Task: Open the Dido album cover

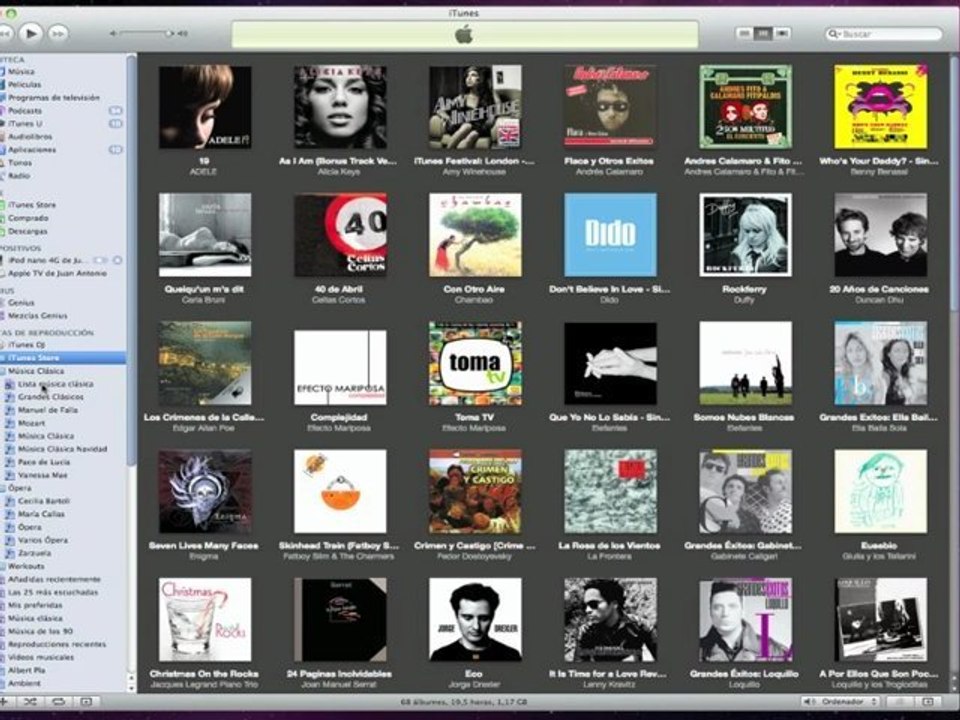Action: [x=610, y=235]
